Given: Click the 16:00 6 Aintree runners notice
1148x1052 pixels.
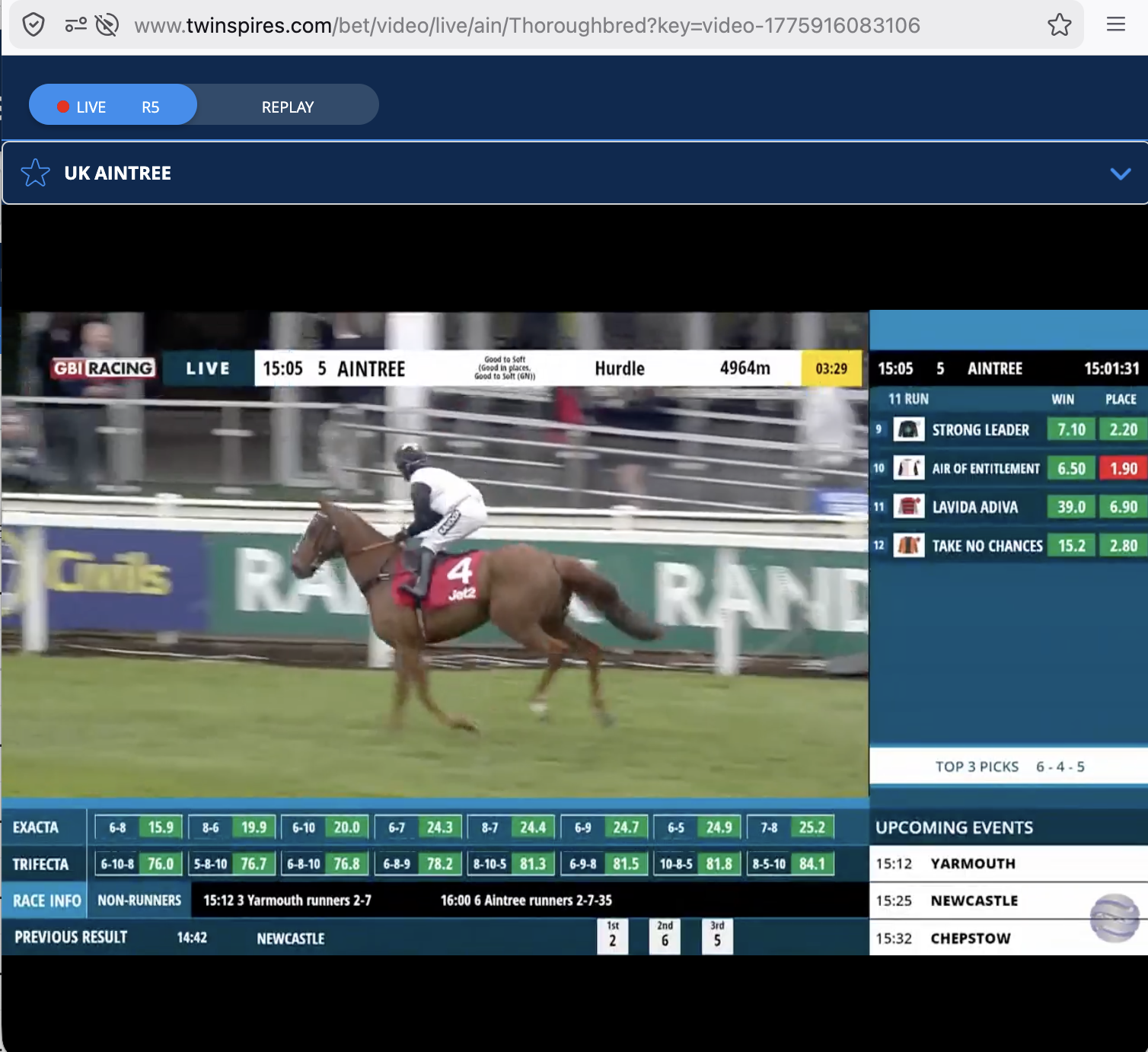Looking at the screenshot, I should [x=526, y=901].
